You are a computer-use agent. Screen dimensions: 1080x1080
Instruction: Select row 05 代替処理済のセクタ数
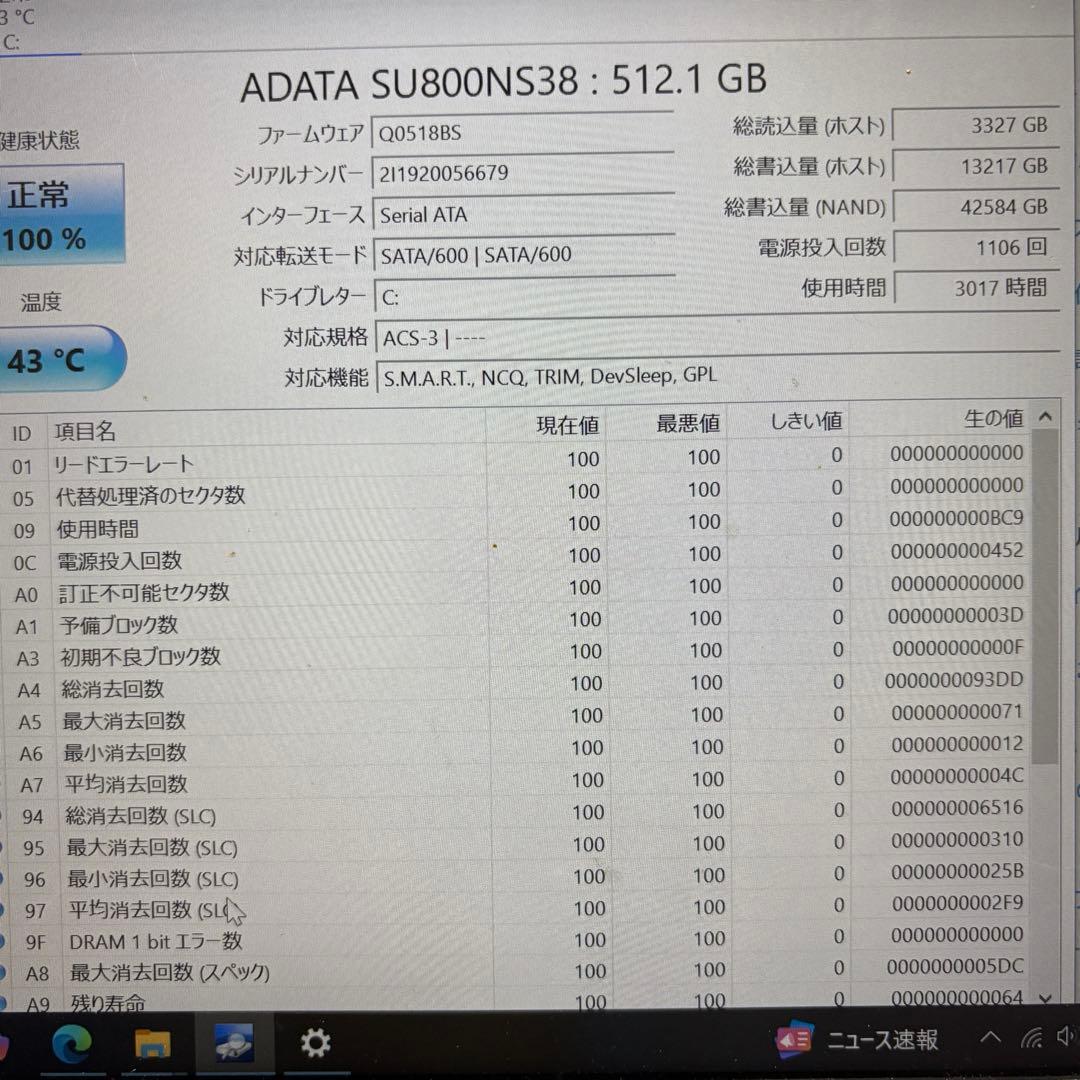(x=516, y=491)
